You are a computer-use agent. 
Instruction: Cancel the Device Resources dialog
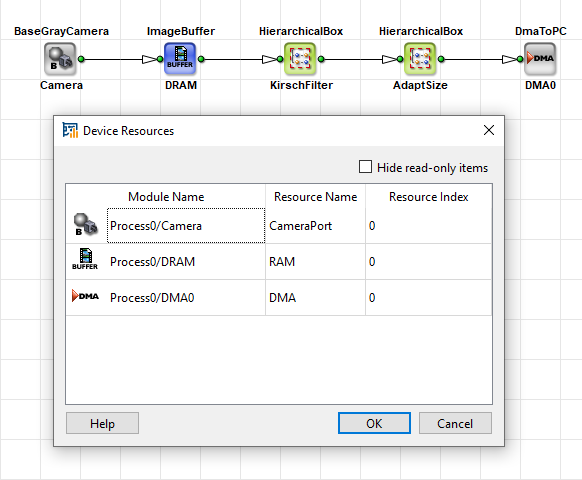tap(455, 423)
